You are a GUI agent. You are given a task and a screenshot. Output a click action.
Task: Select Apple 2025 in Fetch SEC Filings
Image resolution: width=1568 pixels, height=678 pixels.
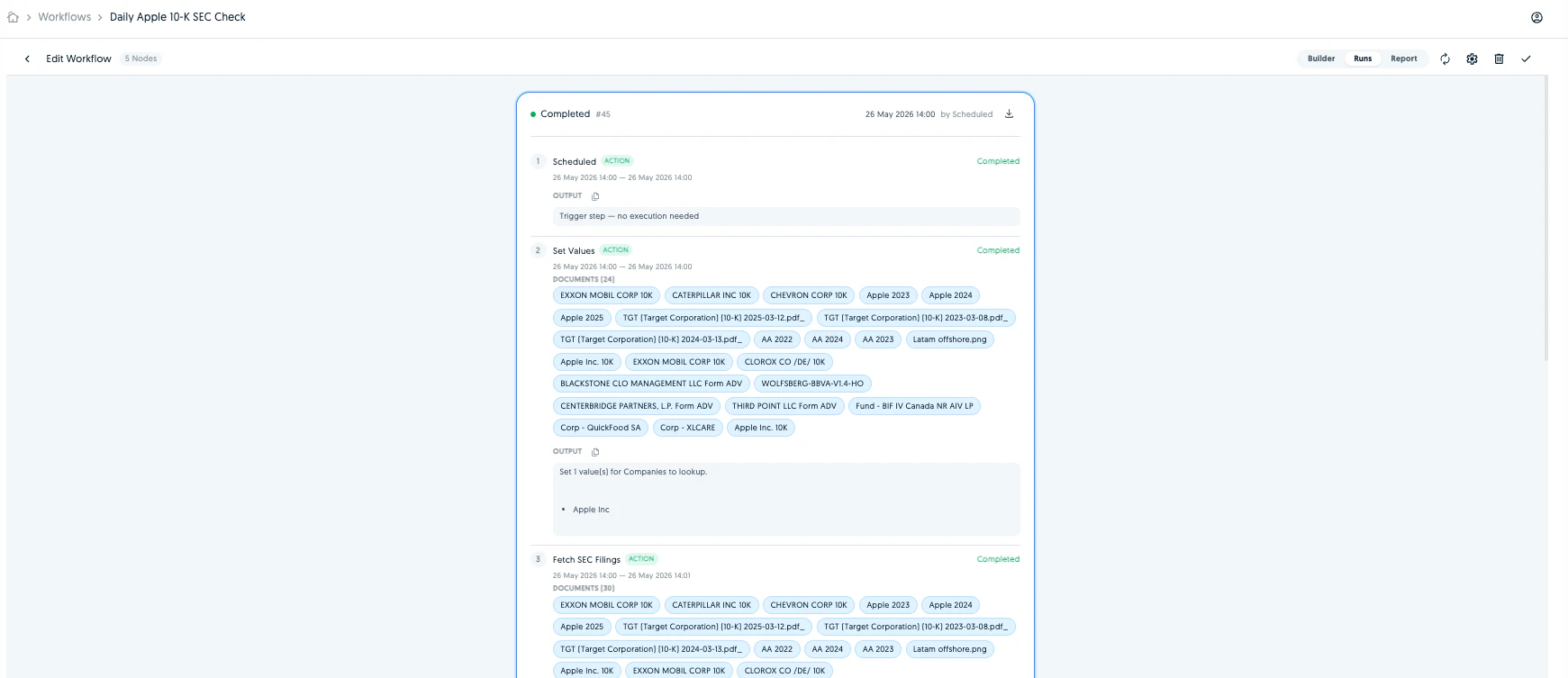pos(582,627)
